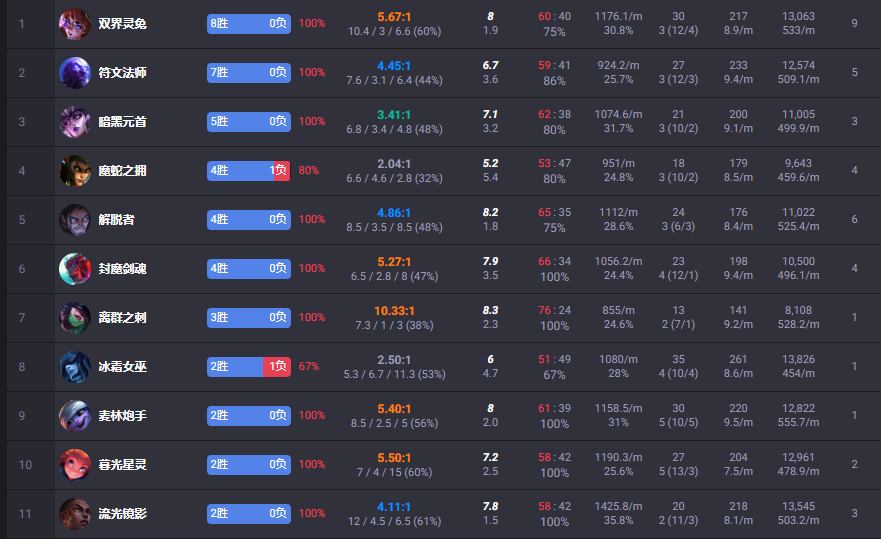Click the 4胜 1负 win-loss bar

click(x=249, y=170)
